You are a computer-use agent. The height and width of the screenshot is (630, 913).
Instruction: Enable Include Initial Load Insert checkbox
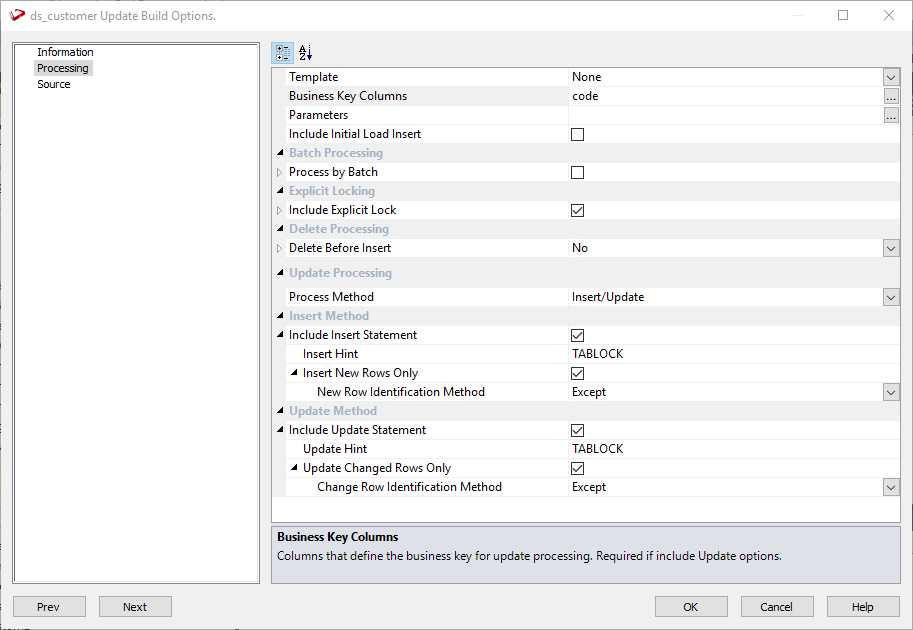point(577,134)
